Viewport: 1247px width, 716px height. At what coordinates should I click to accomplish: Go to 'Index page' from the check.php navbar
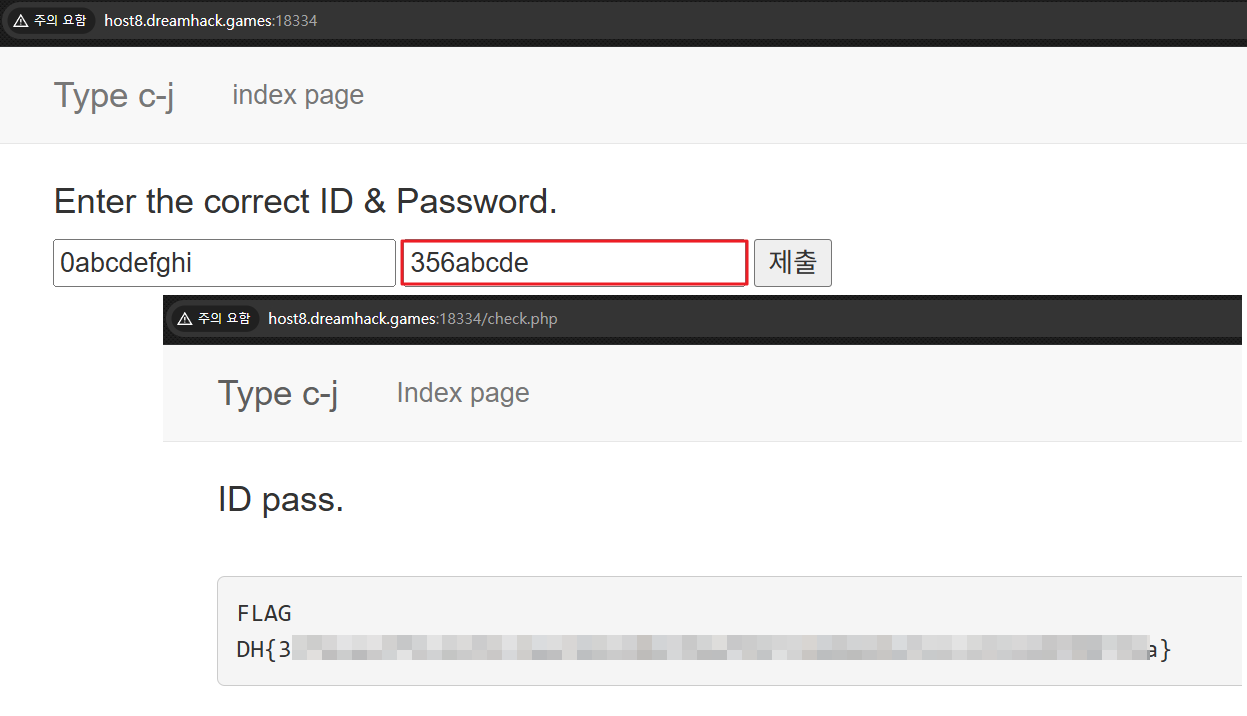pyautogui.click(x=463, y=393)
